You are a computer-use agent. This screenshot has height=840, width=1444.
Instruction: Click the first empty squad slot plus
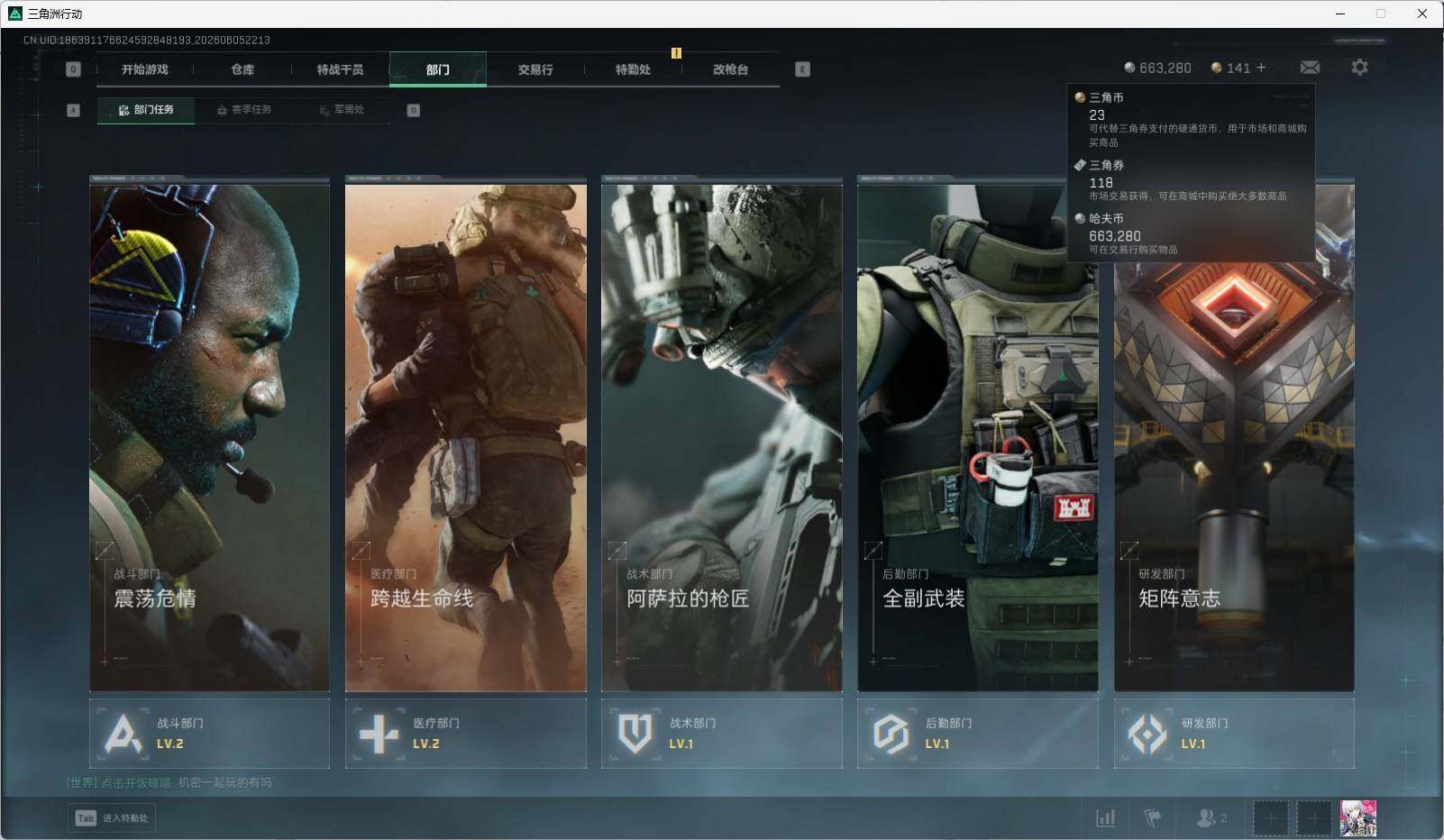[x=1270, y=818]
